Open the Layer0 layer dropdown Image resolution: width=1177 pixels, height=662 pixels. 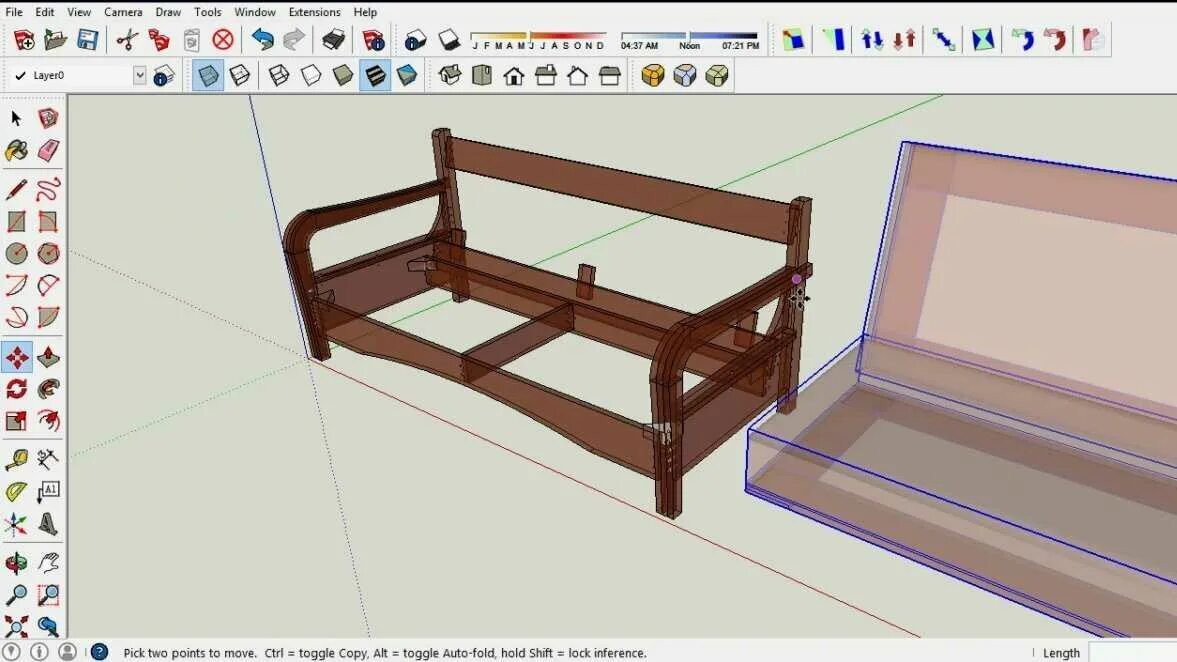coord(140,75)
